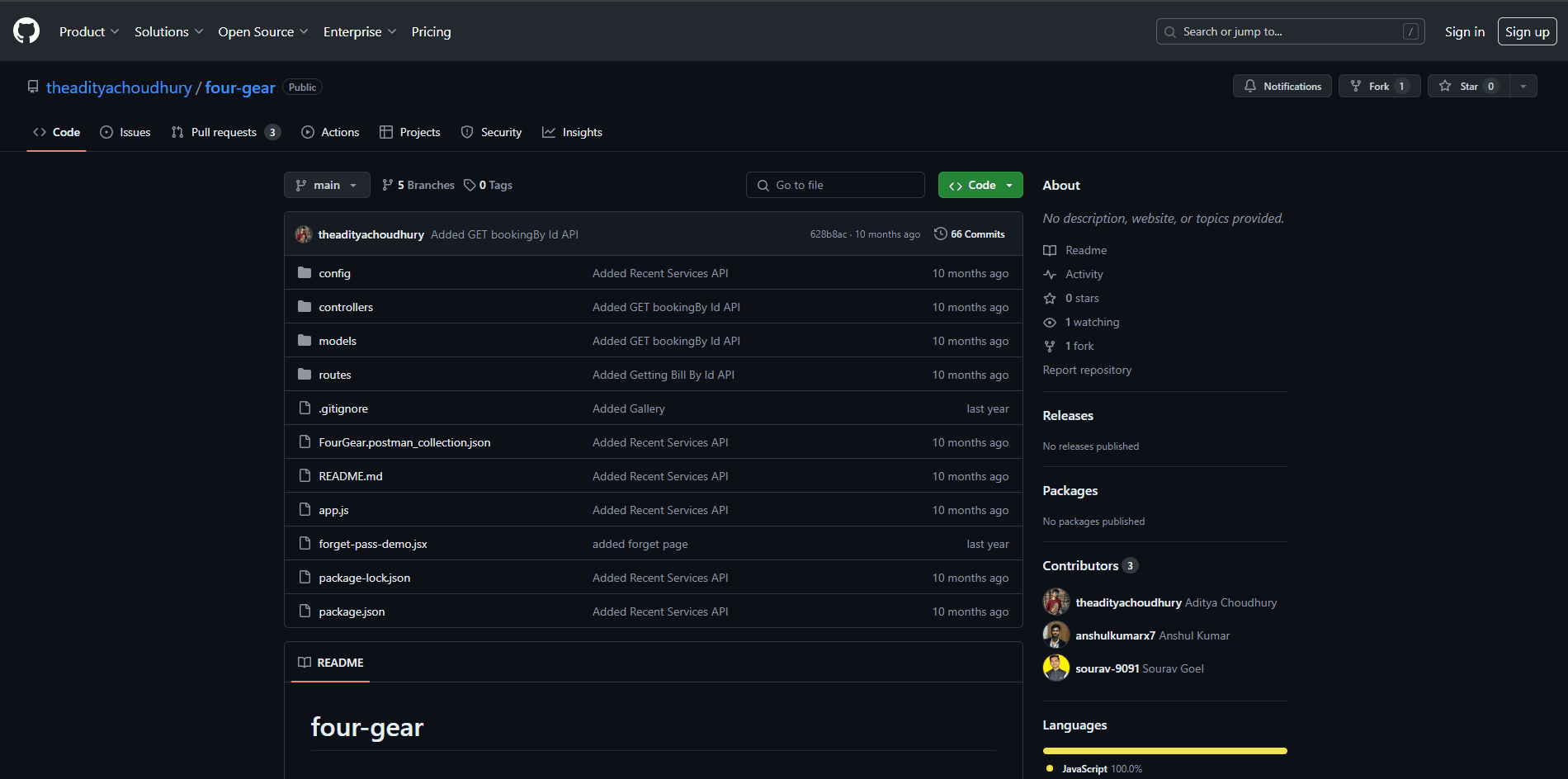The image size is (1568, 779).
Task: Click the branches fork icon
Action: tap(388, 185)
